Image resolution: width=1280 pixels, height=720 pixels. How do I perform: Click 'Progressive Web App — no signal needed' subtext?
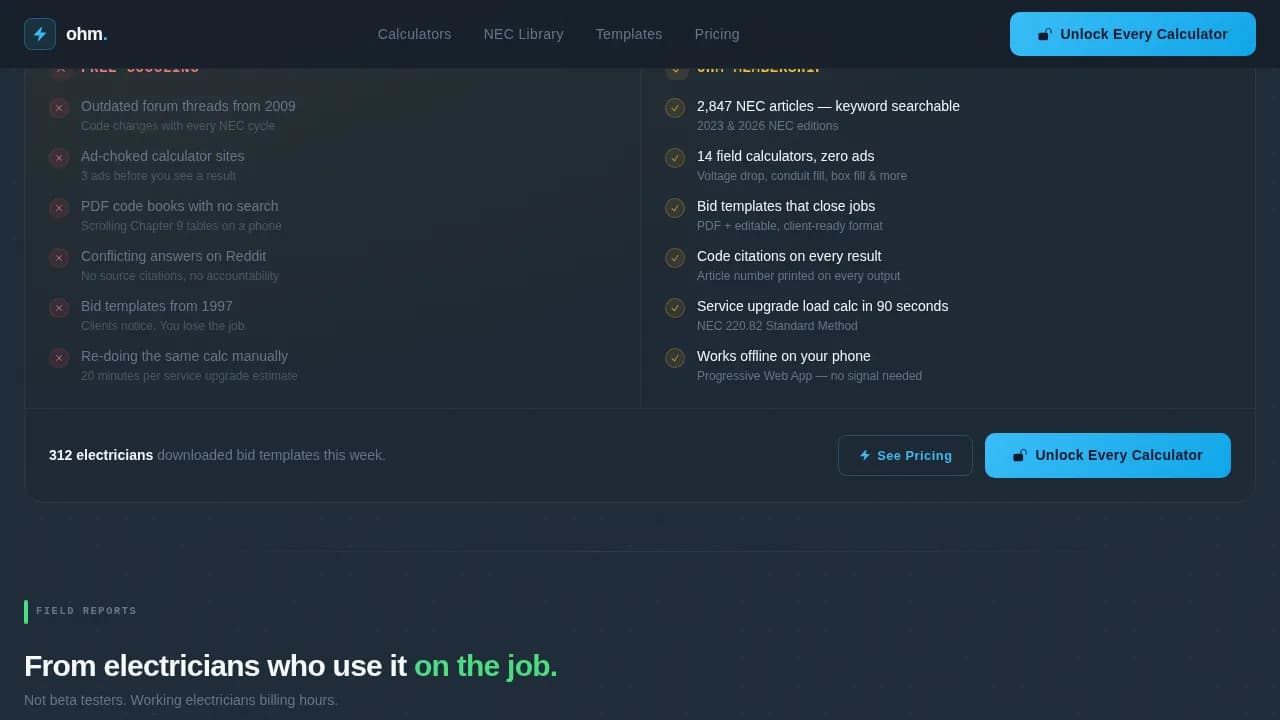[x=809, y=376]
